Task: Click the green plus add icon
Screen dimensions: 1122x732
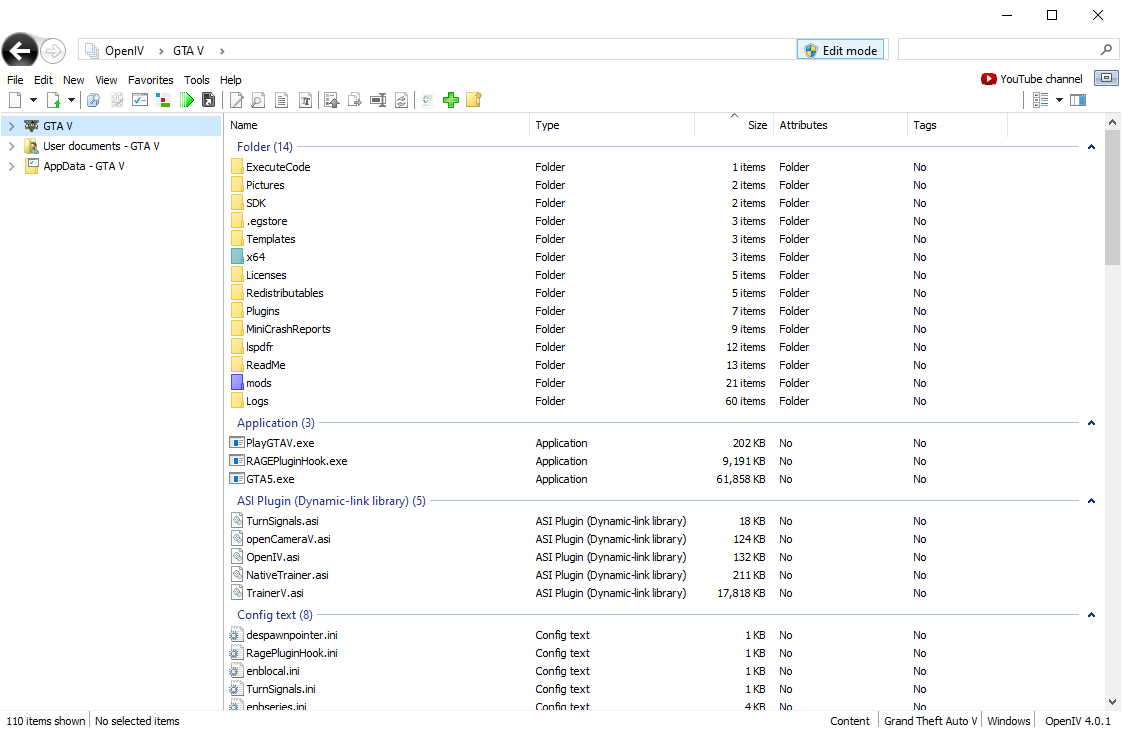Action: pyautogui.click(x=451, y=100)
